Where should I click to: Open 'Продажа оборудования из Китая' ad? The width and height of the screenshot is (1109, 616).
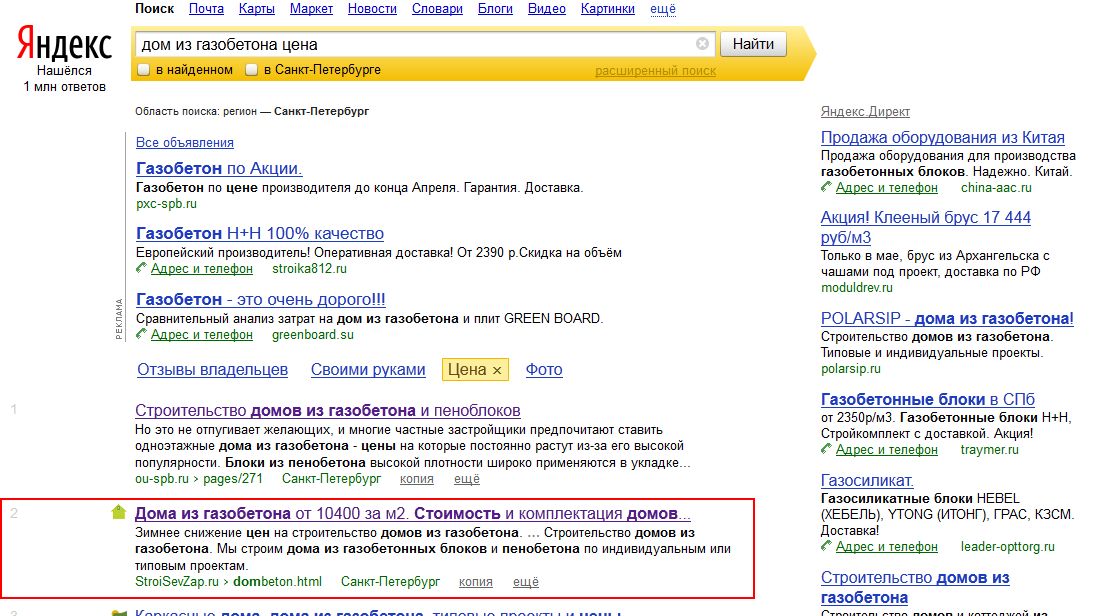pyautogui.click(x=942, y=137)
